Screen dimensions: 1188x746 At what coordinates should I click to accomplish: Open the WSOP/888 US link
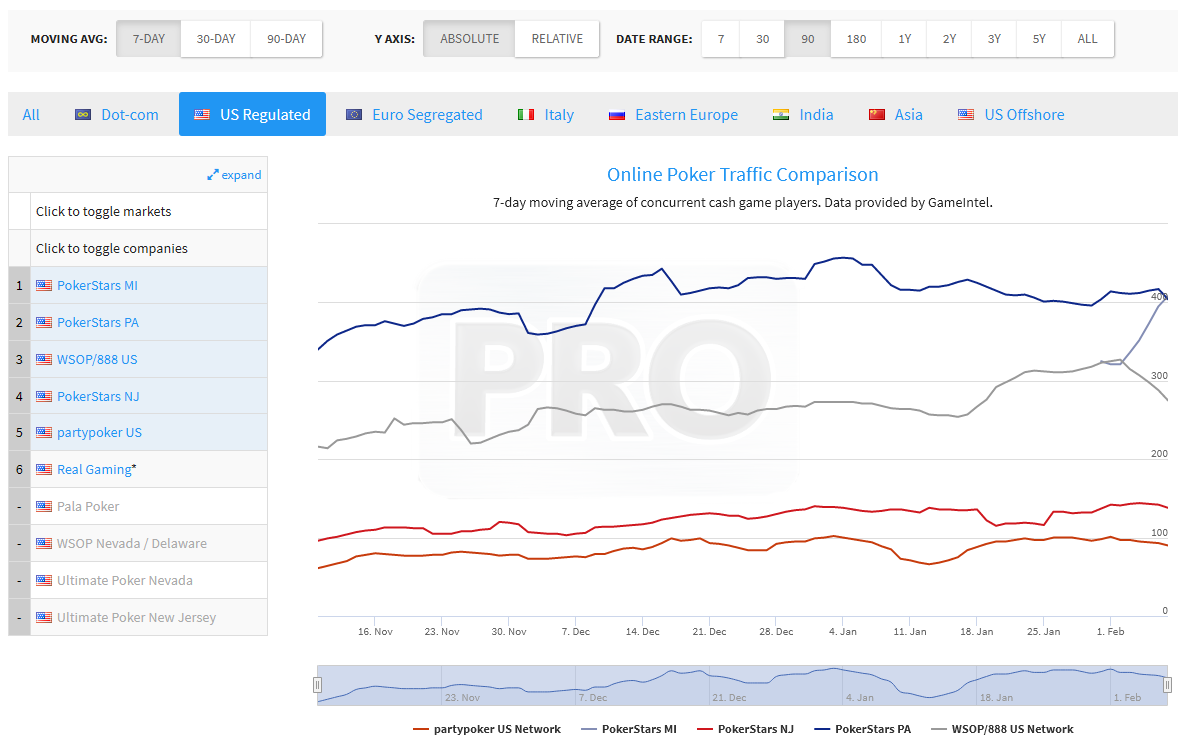click(x=97, y=360)
